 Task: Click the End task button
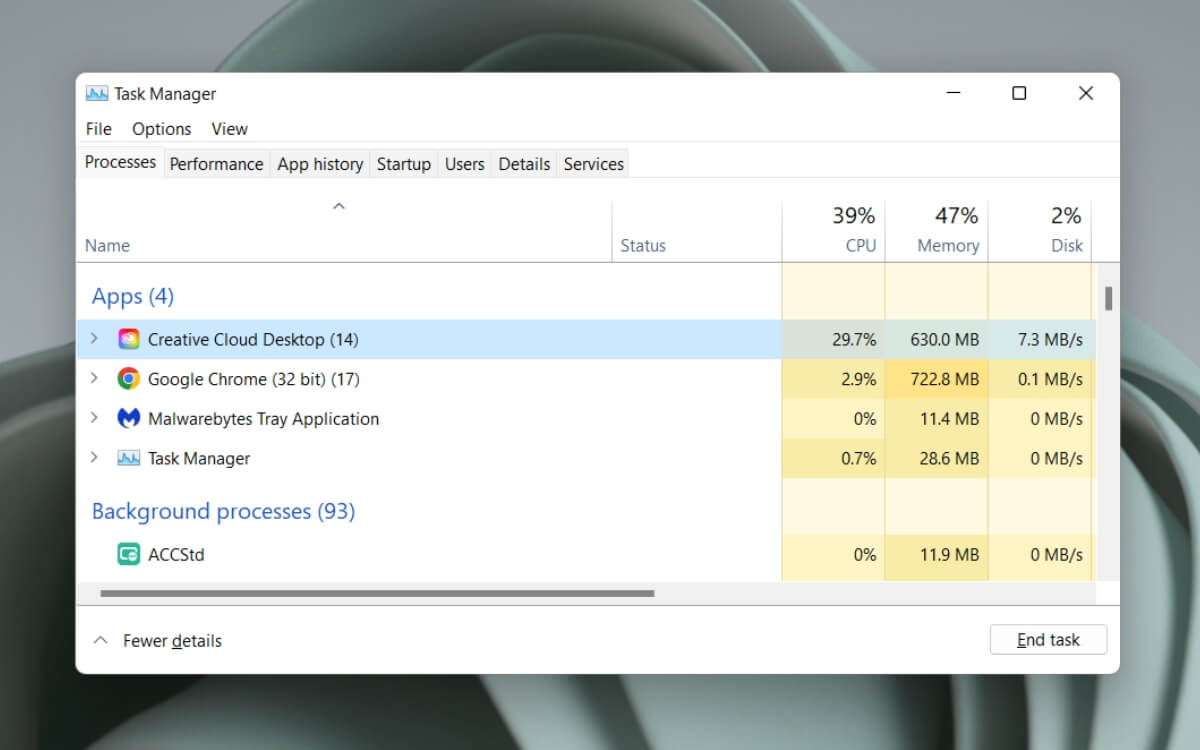click(x=1048, y=640)
